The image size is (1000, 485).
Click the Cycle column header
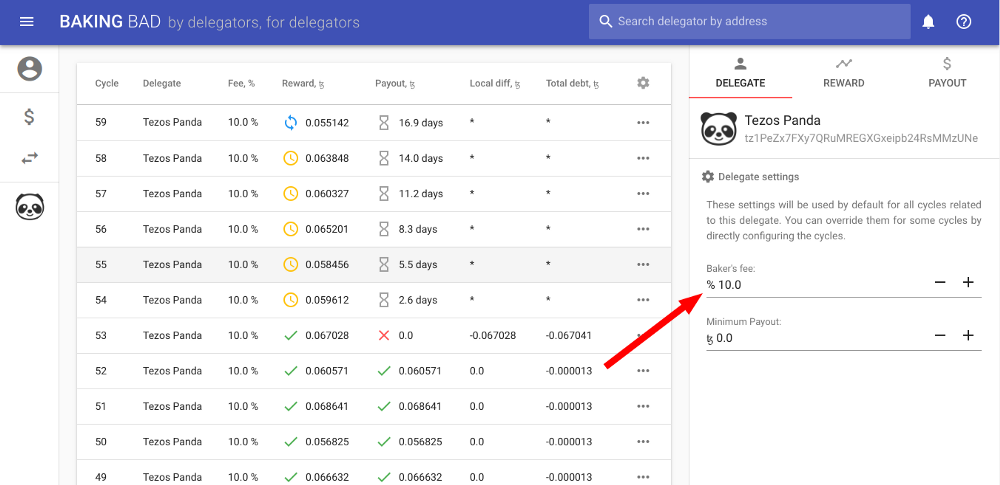[x=107, y=83]
